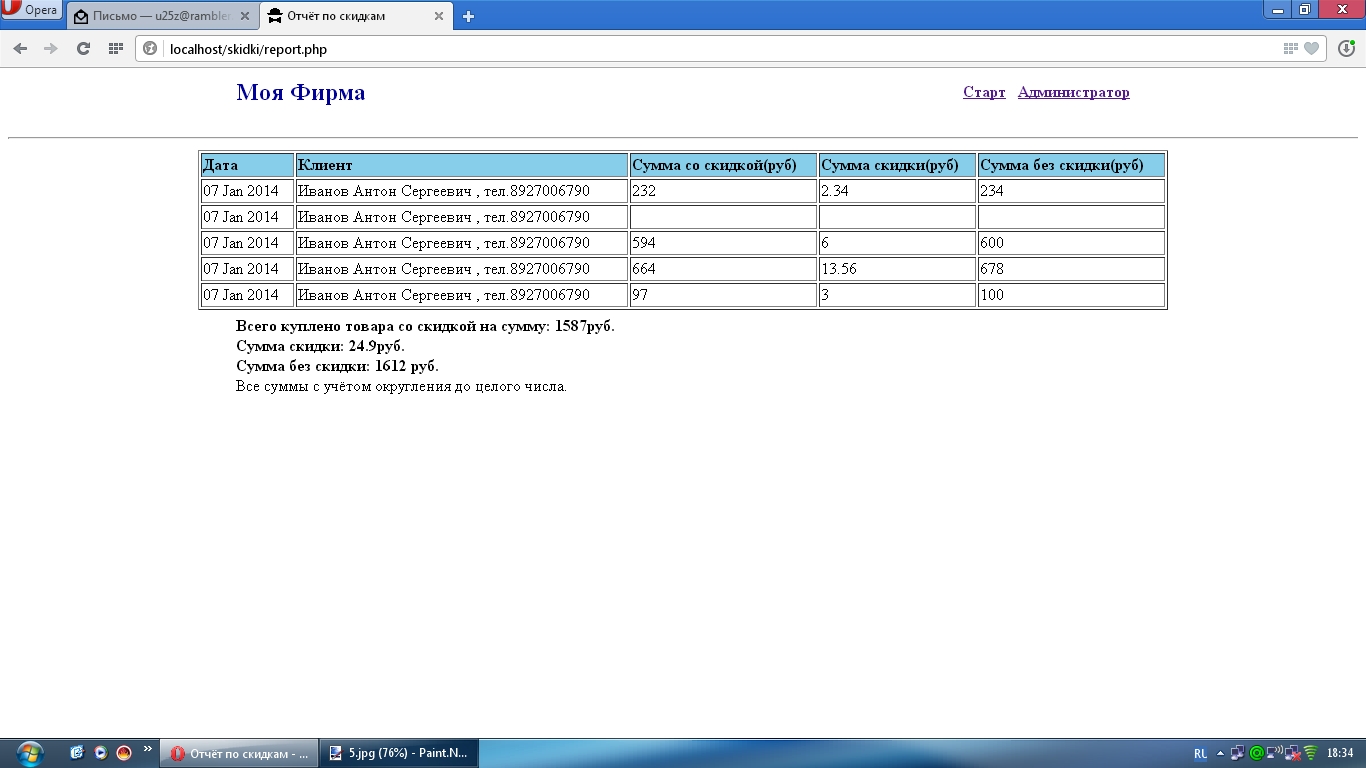Screen dimensions: 1366x768
Task: Click the Всего куплено товара total line
Action: [x=425, y=326]
